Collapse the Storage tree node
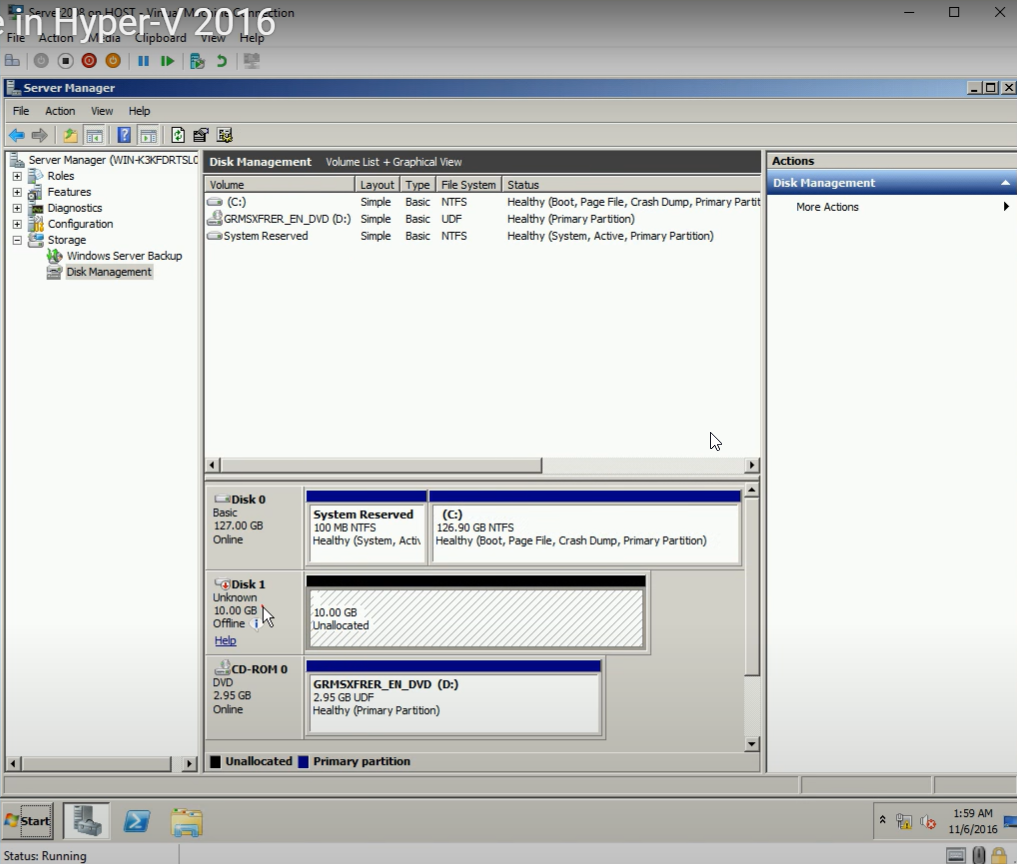 [18, 240]
